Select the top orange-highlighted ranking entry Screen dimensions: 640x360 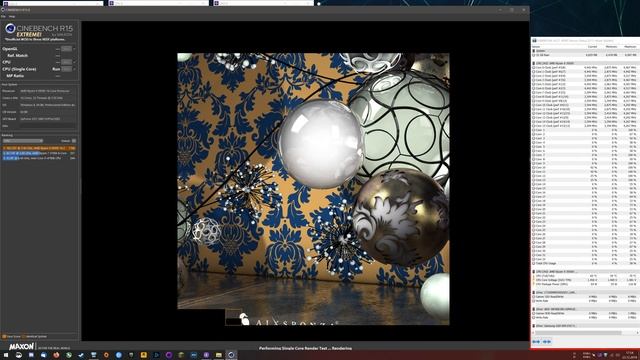tap(39, 148)
